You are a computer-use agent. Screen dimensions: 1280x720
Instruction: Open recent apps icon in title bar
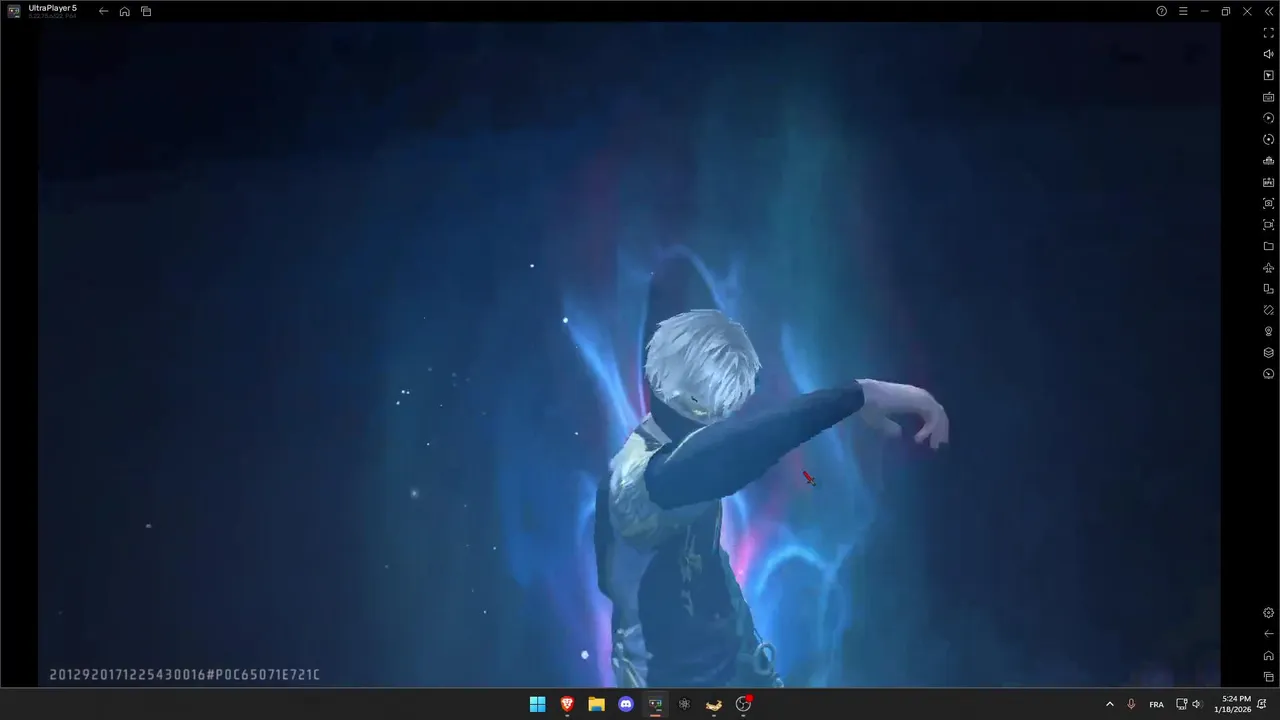pos(146,11)
